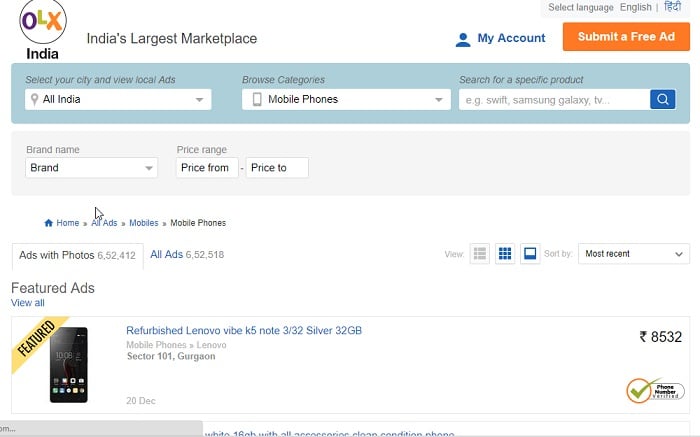The height and width of the screenshot is (437, 700).
Task: Click the Sector 101, Gurgaon location text
Action: point(171,356)
